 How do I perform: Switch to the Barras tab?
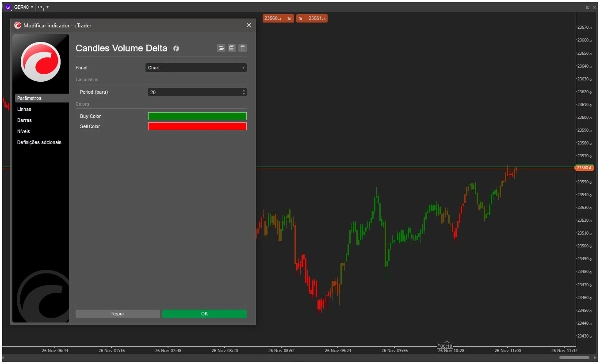click(24, 120)
